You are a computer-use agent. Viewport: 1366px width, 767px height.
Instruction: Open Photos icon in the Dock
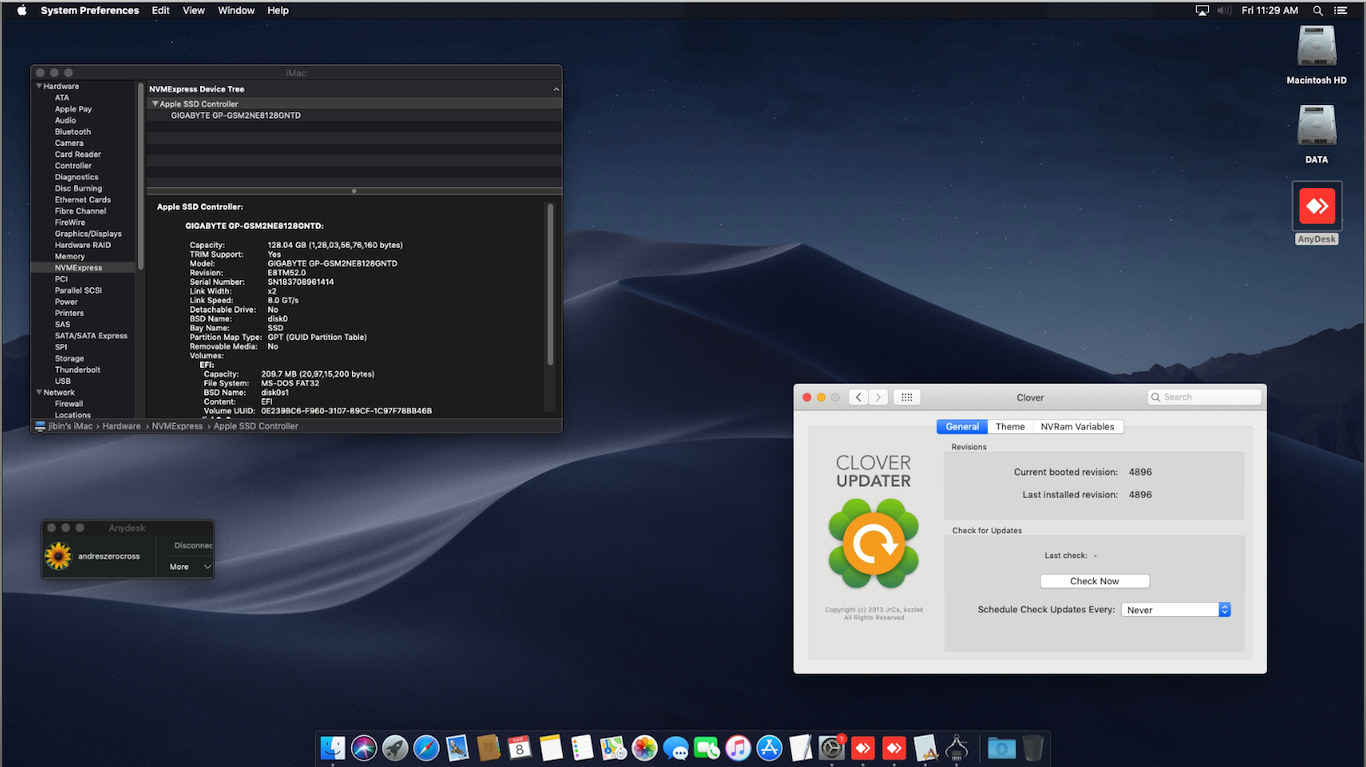click(x=644, y=747)
